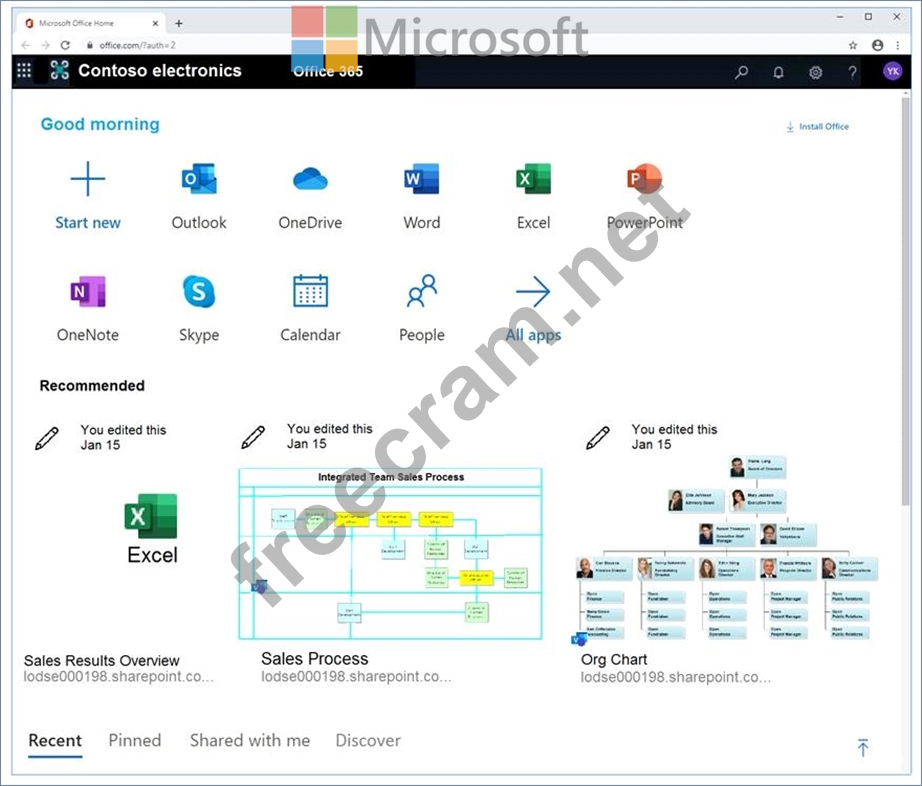Image resolution: width=922 pixels, height=786 pixels.
Task: Switch to Shared with me tab
Action: point(250,741)
